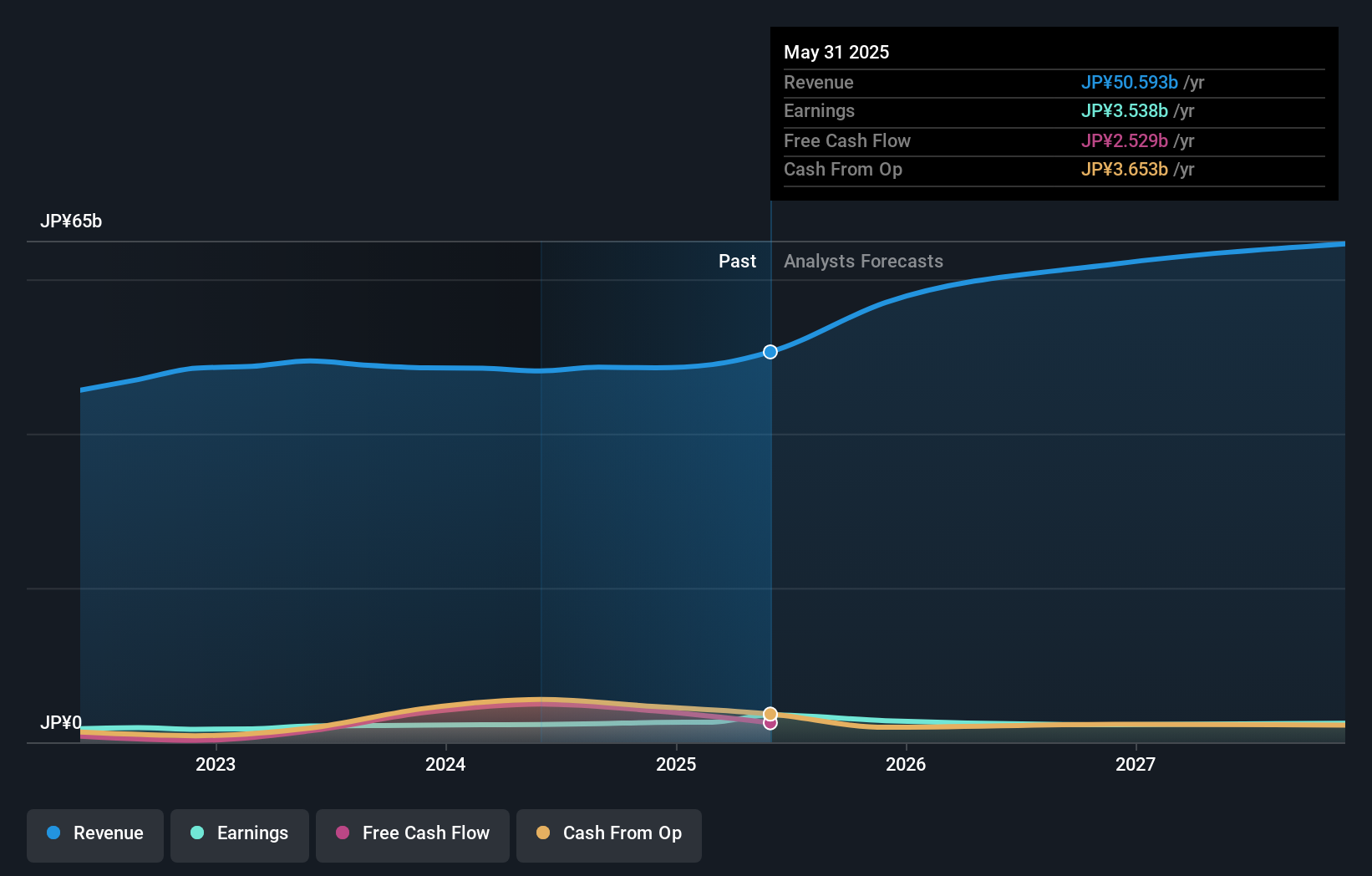Click the pink Free Cash Flow data point

770,724
